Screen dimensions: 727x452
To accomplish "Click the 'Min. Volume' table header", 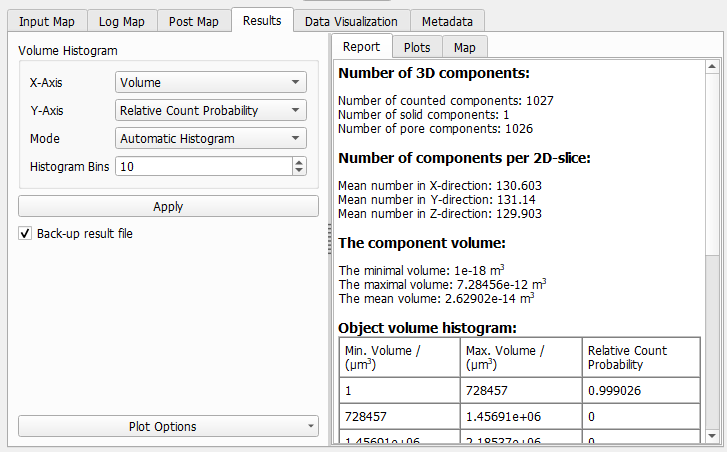I will (399, 357).
